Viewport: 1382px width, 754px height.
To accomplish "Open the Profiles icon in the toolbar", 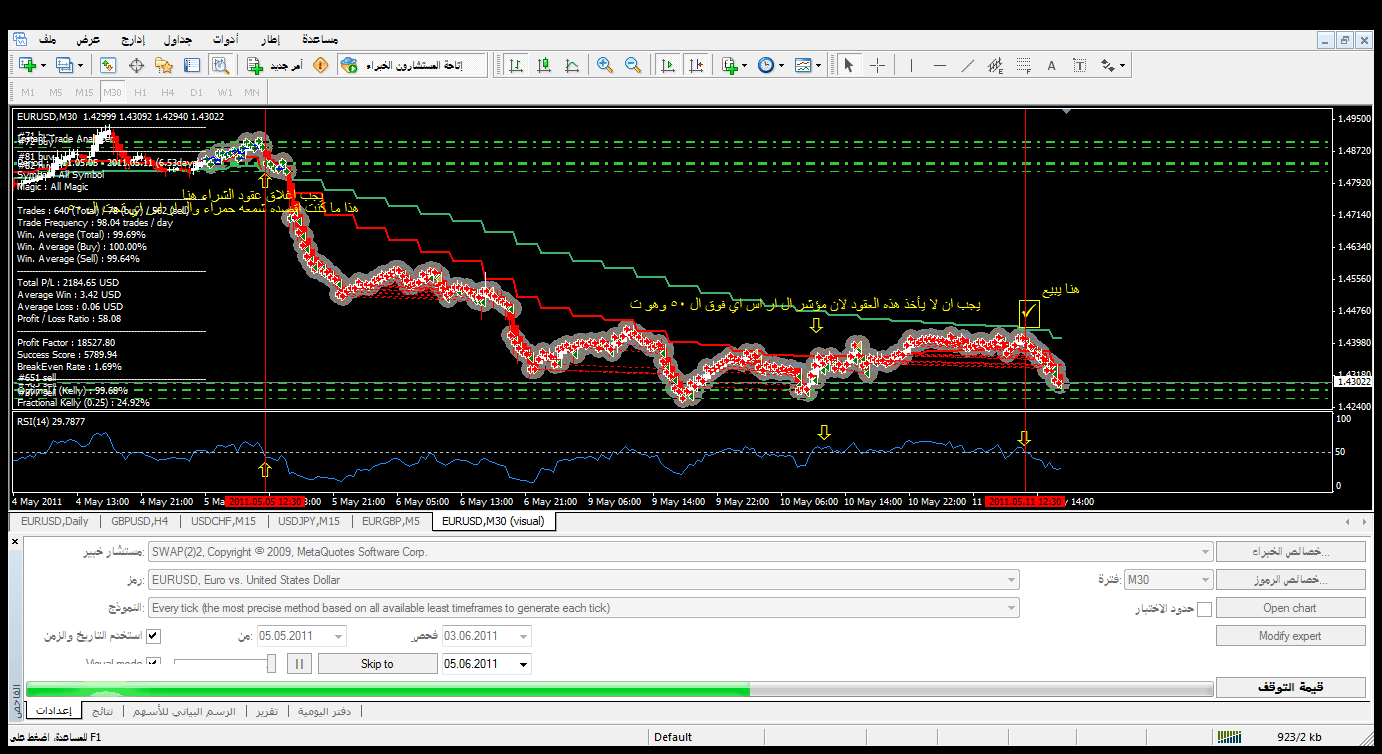I will [64, 65].
